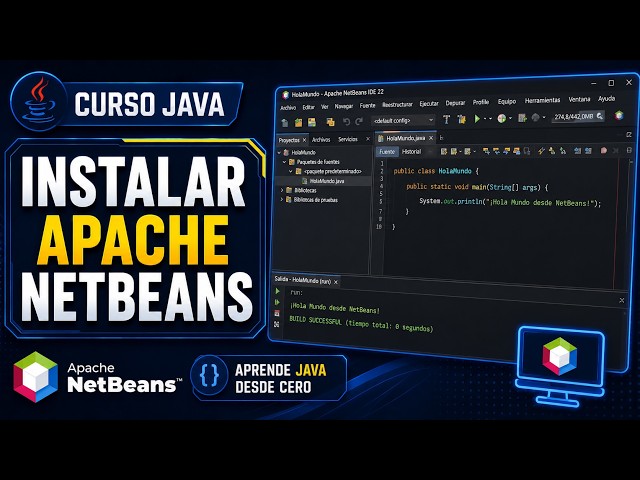
Task: Click the "public class HolaMundo" code line
Action: pyautogui.click(x=436, y=171)
